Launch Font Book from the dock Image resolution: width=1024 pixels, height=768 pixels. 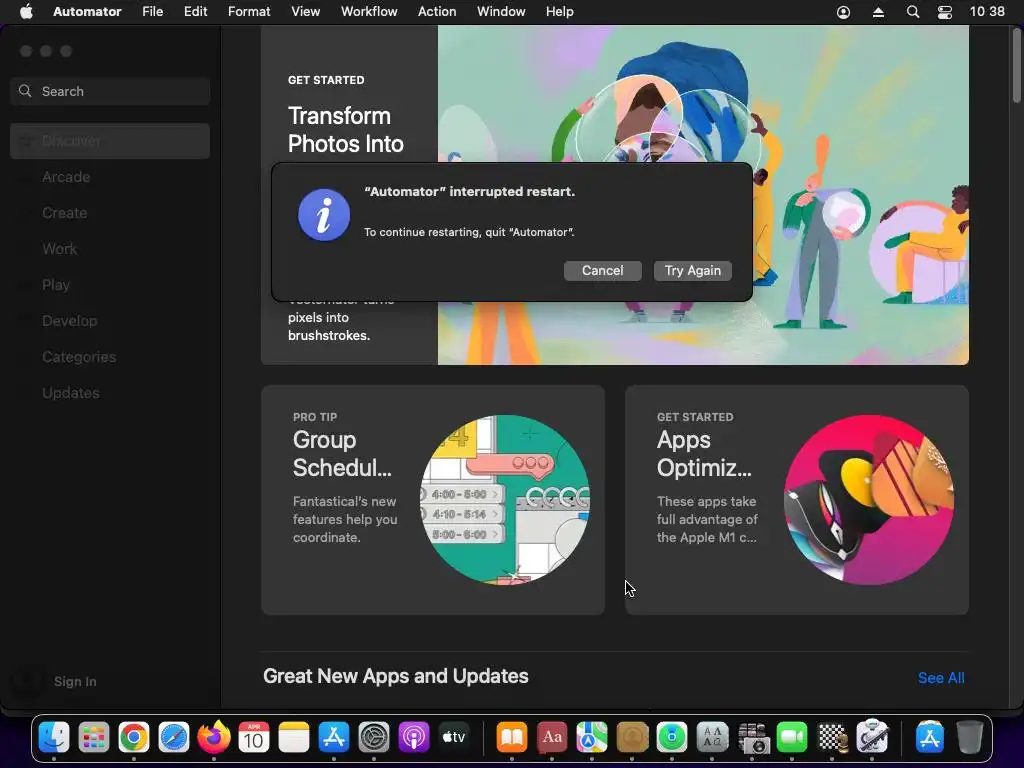pos(712,737)
